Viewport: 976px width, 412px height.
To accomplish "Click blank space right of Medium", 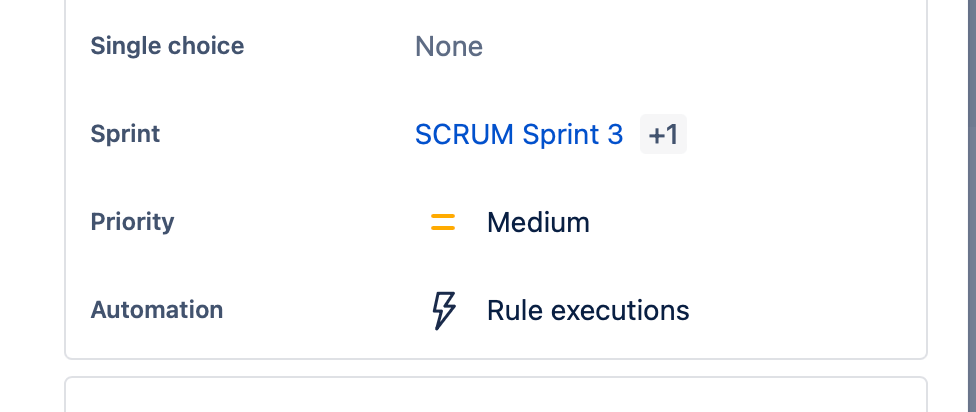I will (753, 222).
